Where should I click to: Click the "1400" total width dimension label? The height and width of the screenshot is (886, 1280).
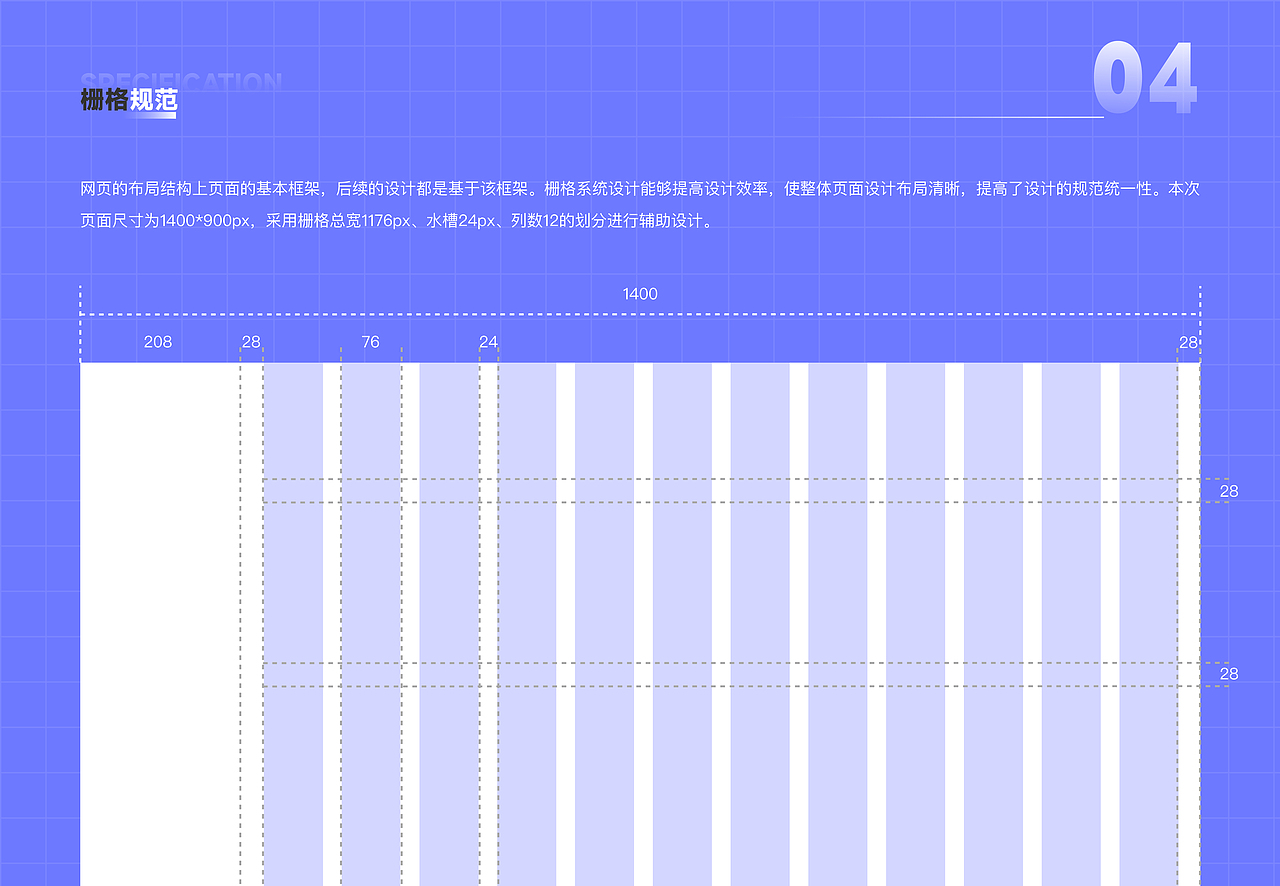pyautogui.click(x=638, y=294)
